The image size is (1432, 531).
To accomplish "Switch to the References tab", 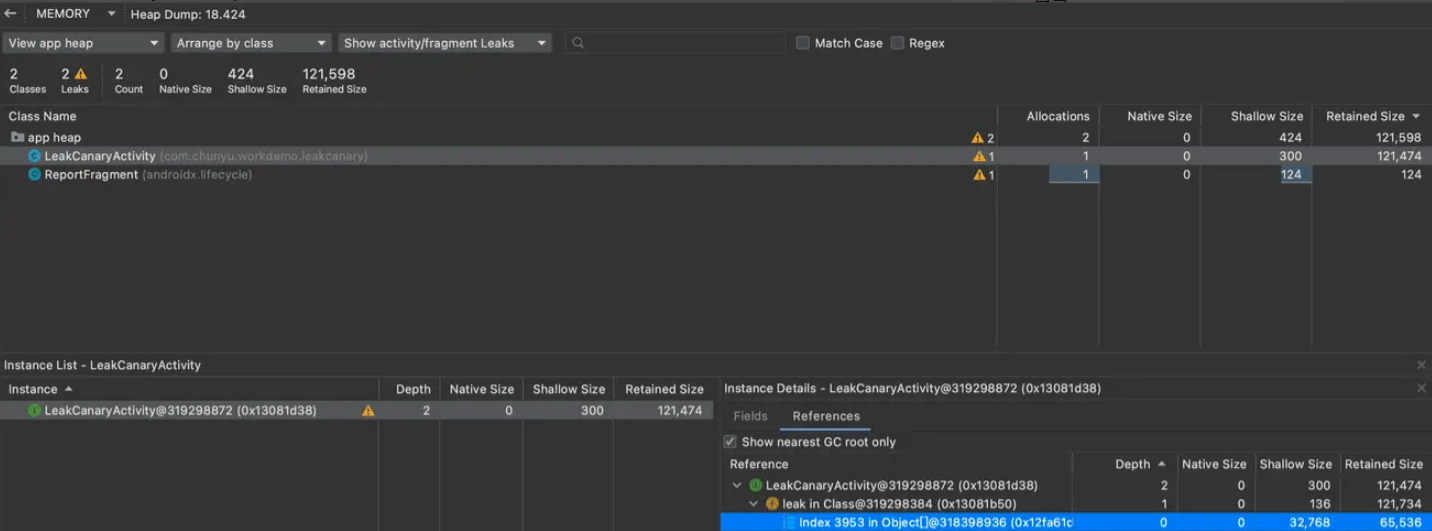I will [826, 416].
